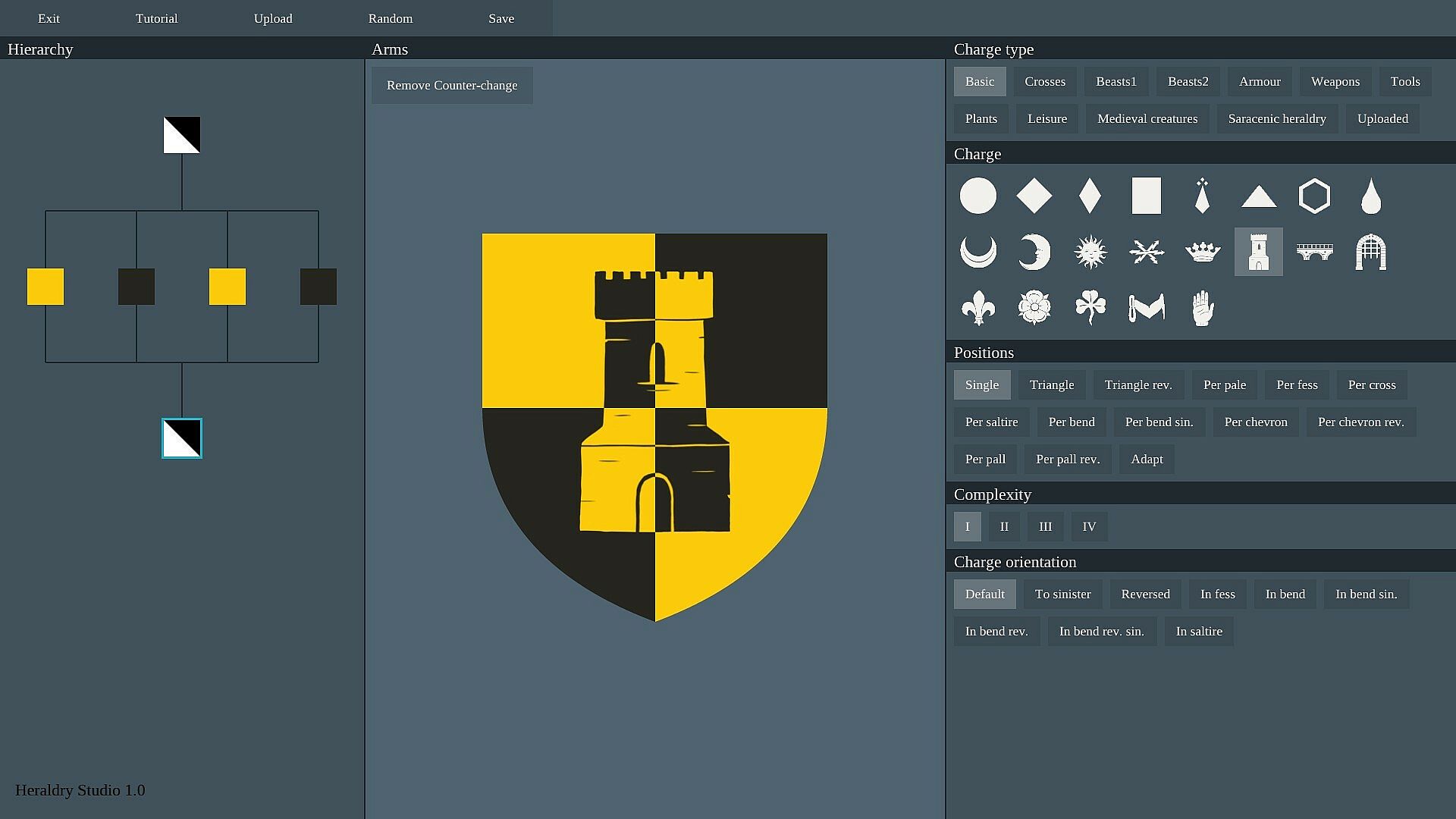Select the crescent moon with face charge
The height and width of the screenshot is (819, 1456).
coord(1034,252)
